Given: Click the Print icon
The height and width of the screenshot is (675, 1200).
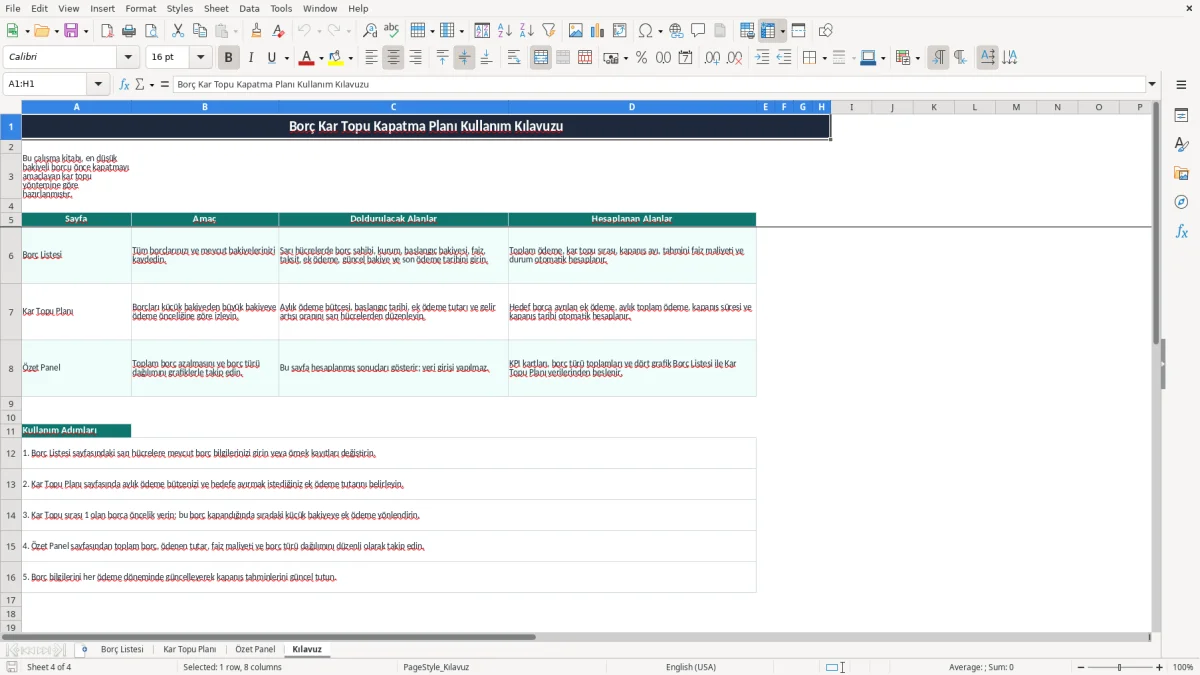Looking at the screenshot, I should click(x=129, y=31).
